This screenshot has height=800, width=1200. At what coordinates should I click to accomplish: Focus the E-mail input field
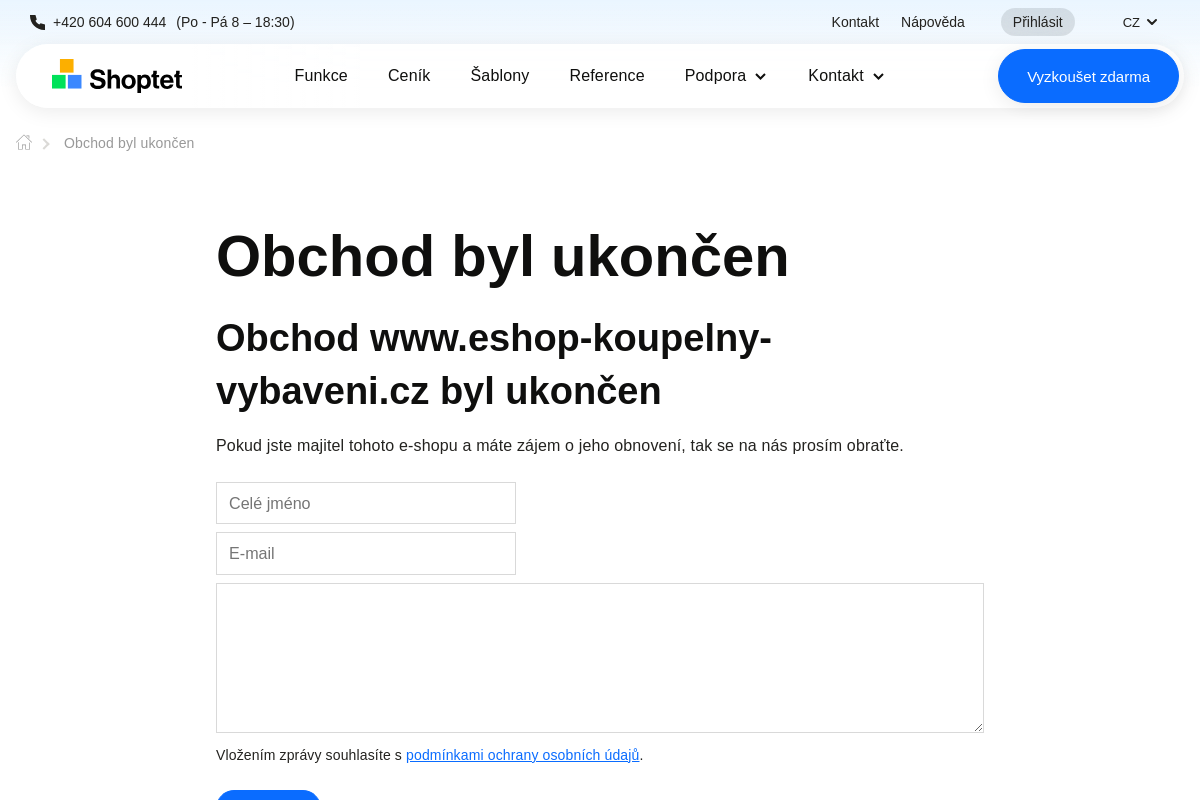point(366,553)
